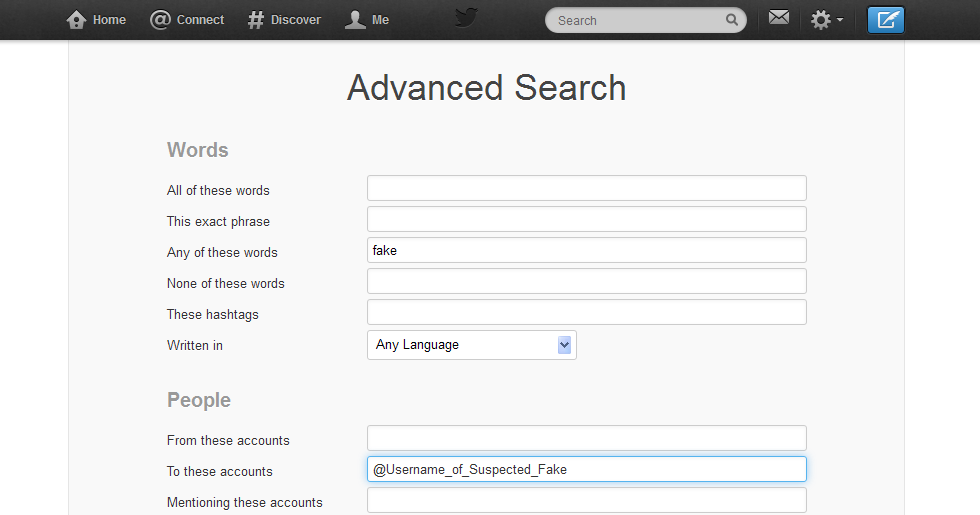Click the From these accounts field

coord(586,438)
